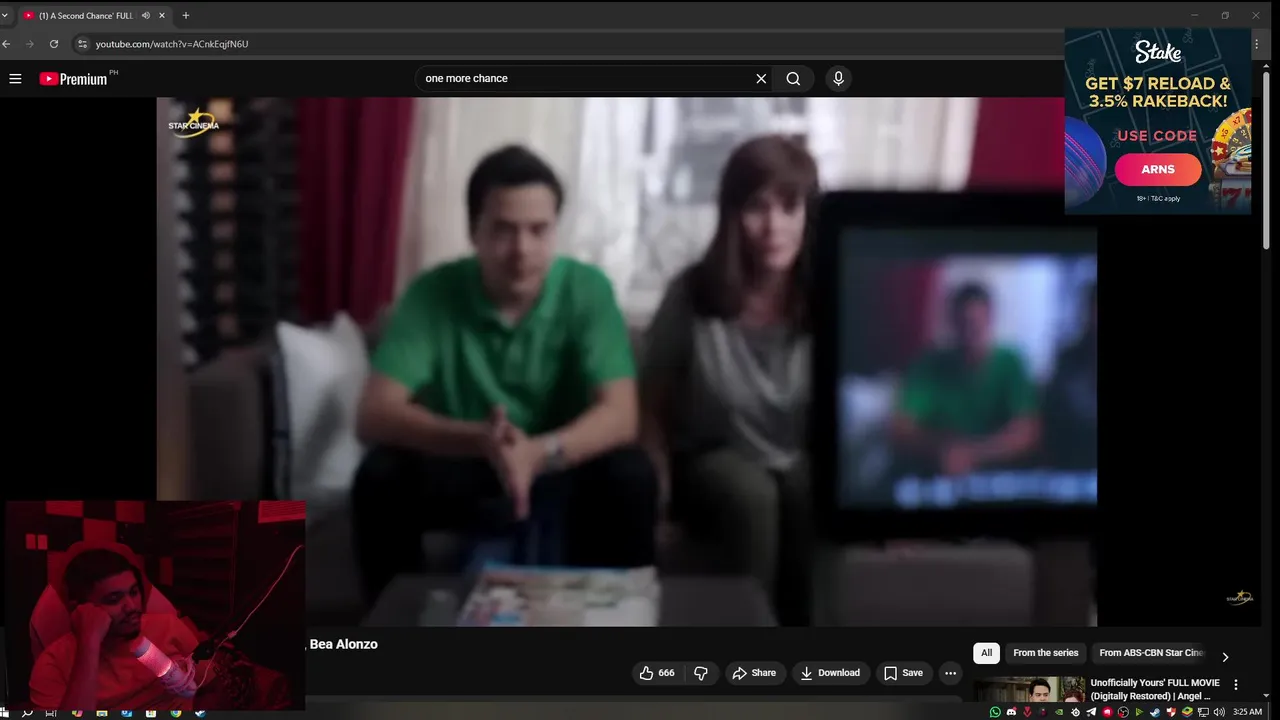The height and width of the screenshot is (720, 1280).
Task: Share this video
Action: tap(754, 673)
